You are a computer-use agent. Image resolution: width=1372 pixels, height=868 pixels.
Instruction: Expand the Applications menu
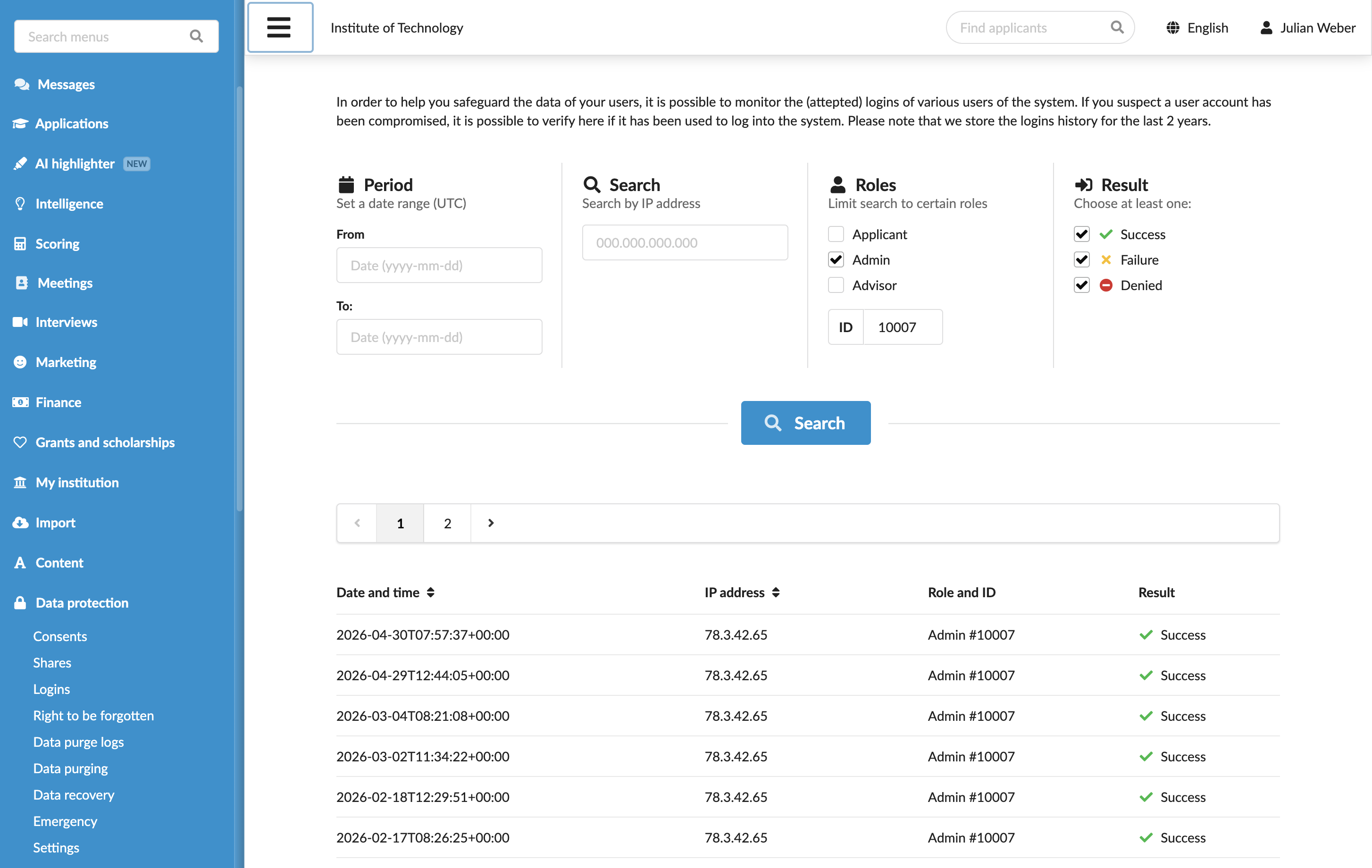(71, 124)
